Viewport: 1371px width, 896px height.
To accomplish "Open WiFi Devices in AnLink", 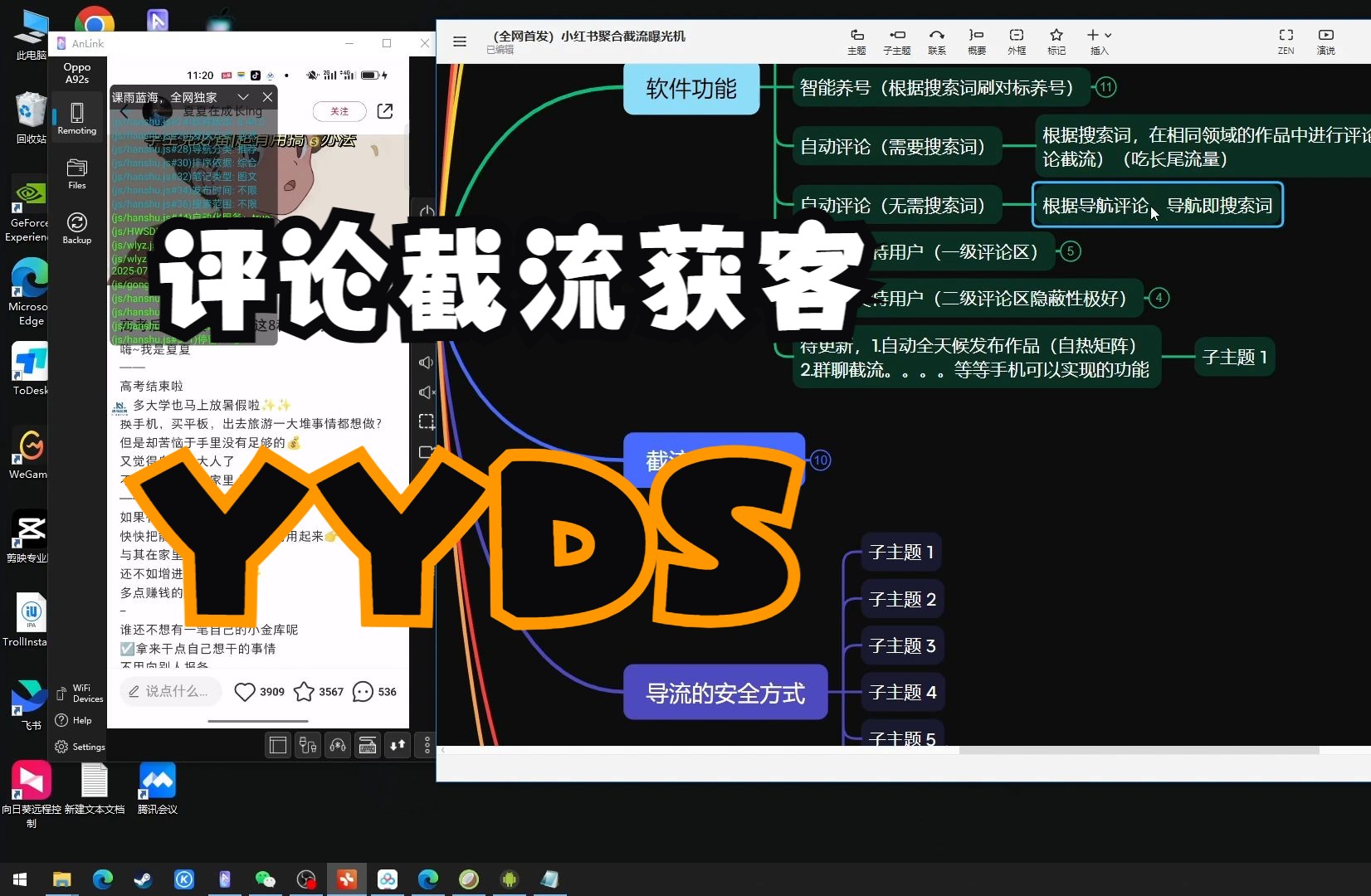I will (x=80, y=694).
